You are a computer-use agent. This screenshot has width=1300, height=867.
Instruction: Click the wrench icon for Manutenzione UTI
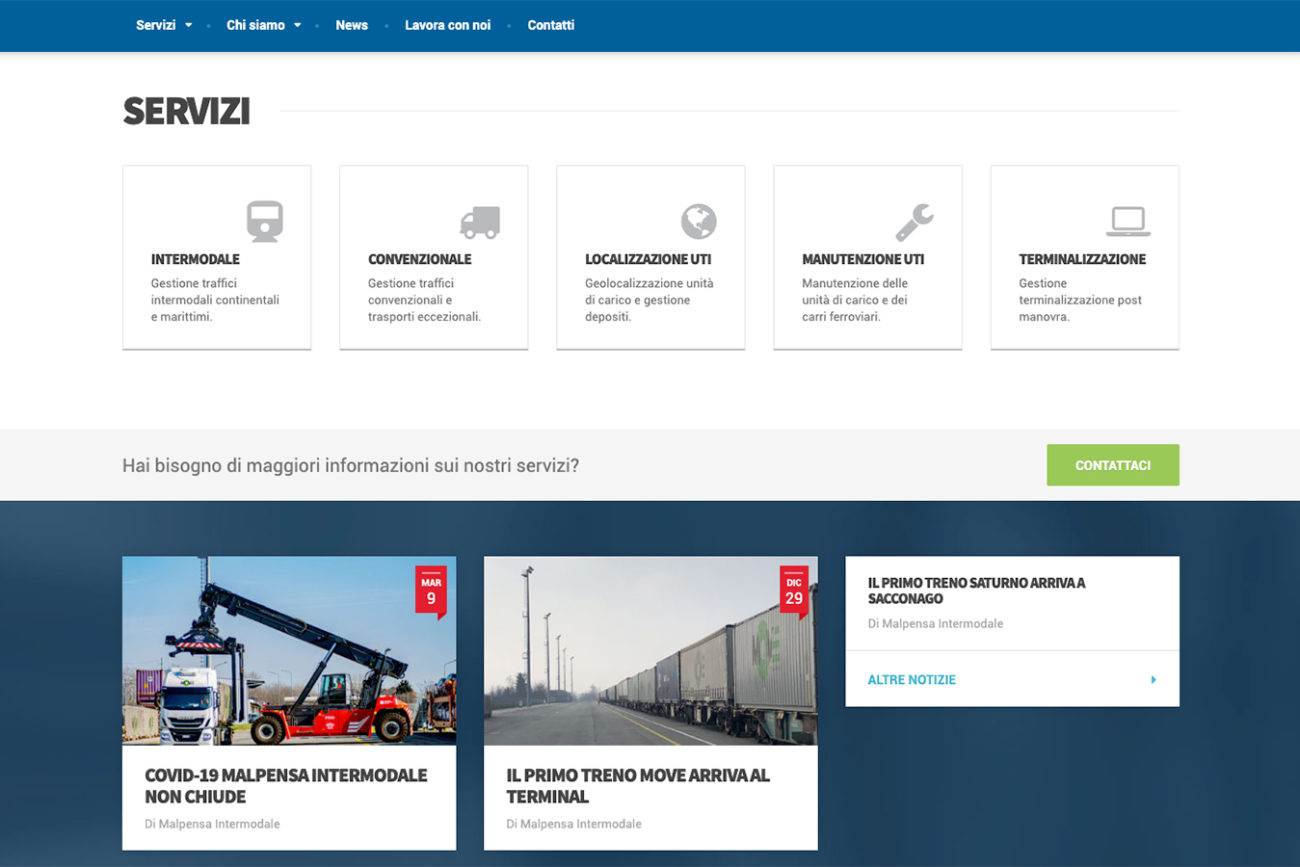(917, 219)
